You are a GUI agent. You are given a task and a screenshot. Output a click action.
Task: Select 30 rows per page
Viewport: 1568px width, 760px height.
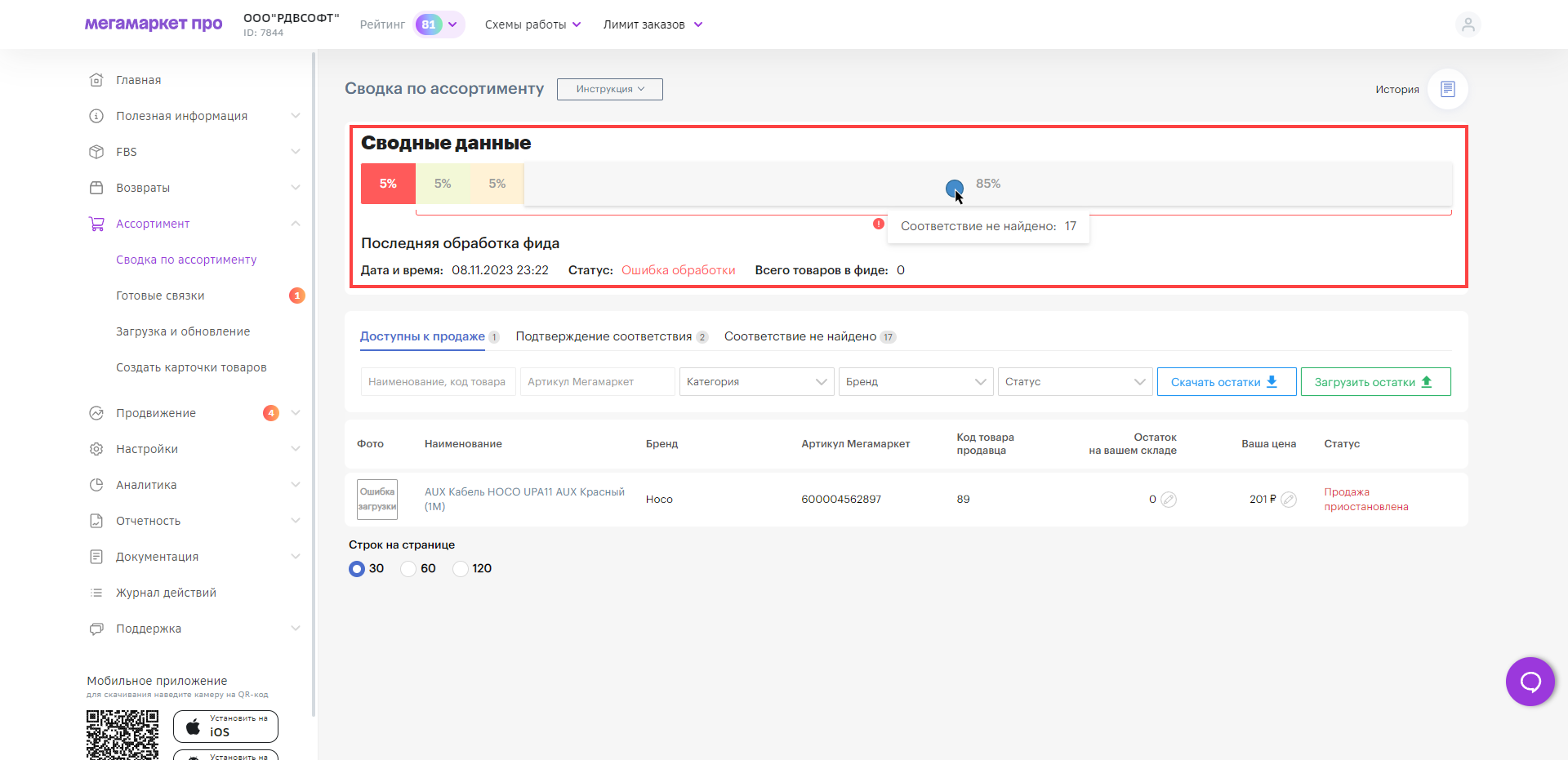(x=357, y=569)
